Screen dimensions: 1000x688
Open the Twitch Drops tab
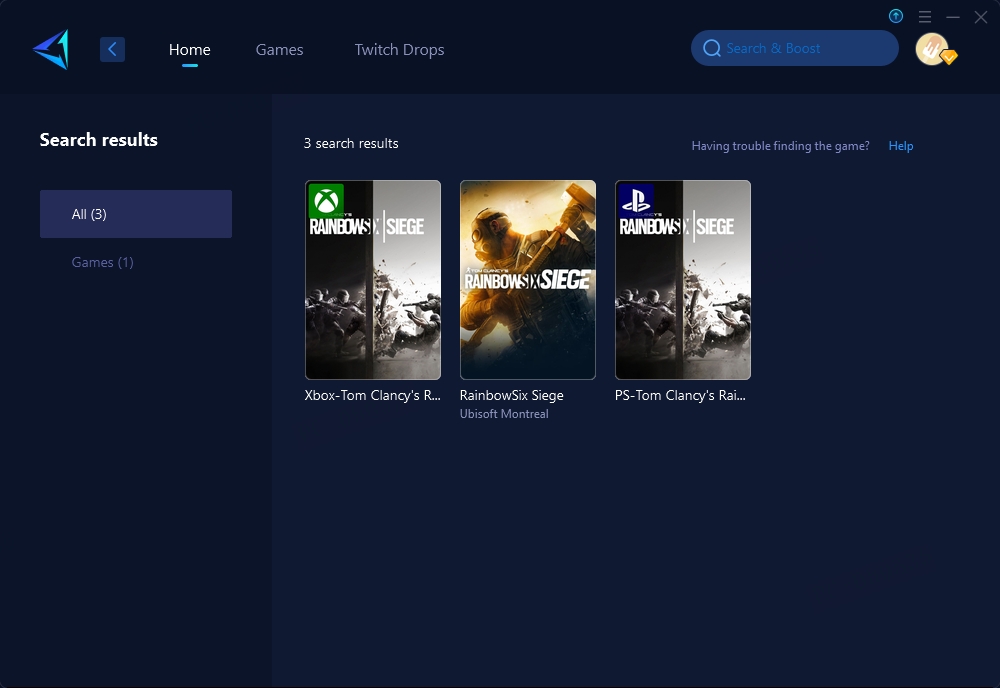click(399, 50)
